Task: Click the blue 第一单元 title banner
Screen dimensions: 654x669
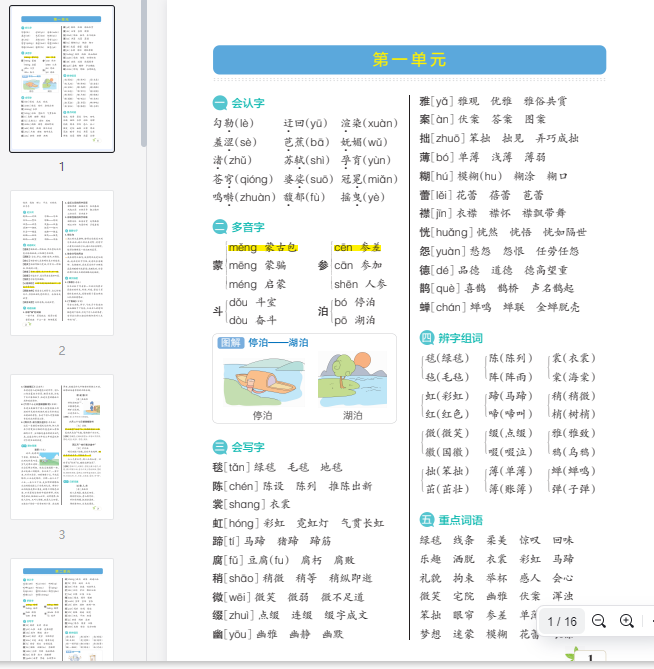Action: [409, 60]
